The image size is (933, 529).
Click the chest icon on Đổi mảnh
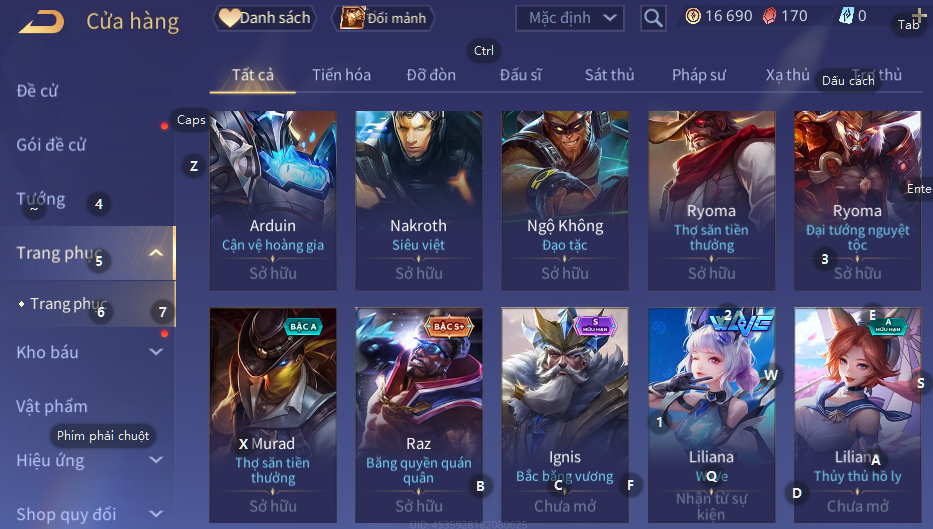pos(352,18)
